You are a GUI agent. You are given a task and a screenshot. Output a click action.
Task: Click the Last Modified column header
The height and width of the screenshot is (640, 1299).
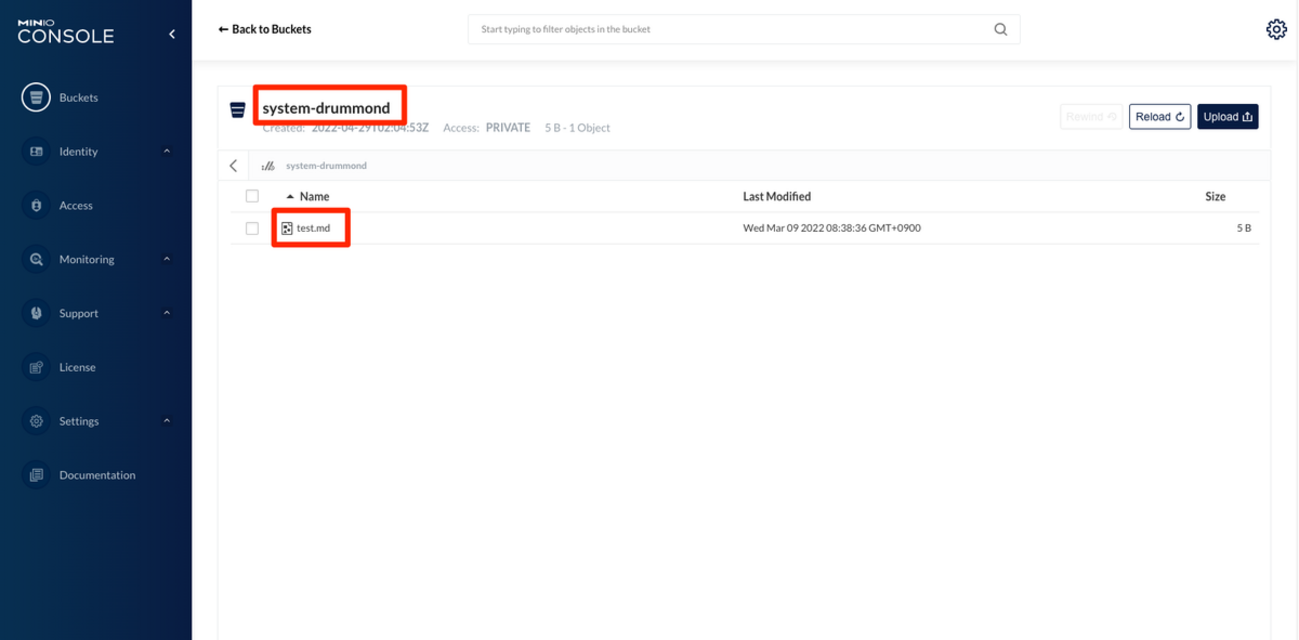tap(777, 197)
